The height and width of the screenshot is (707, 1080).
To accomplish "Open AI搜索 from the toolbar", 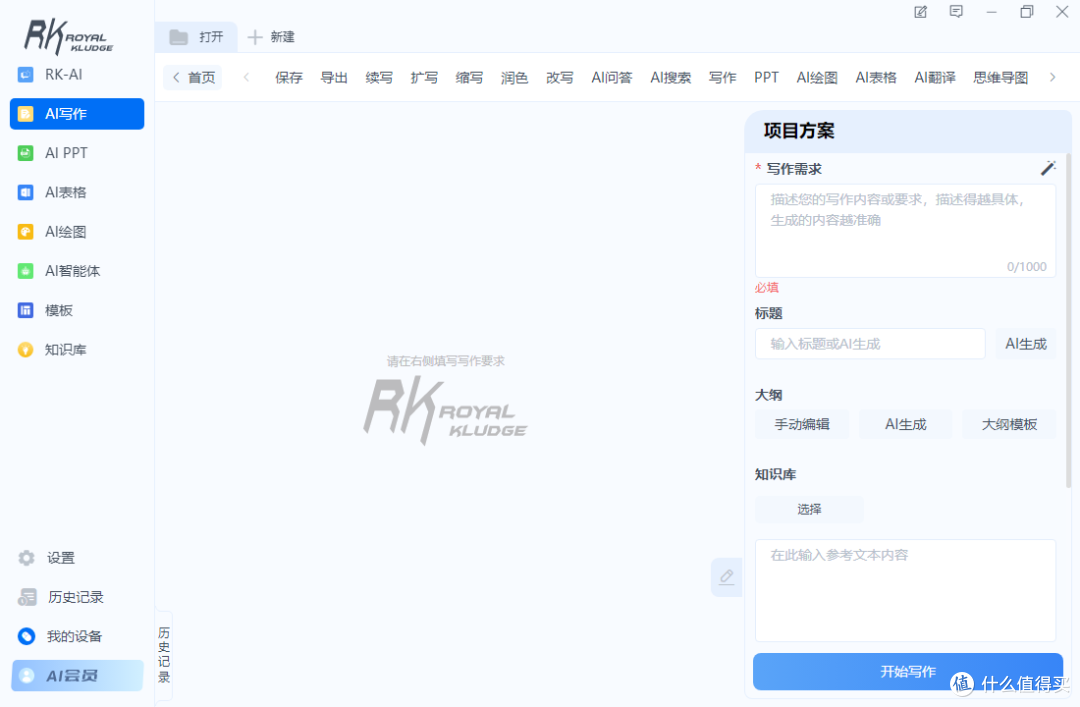I will click(x=670, y=77).
